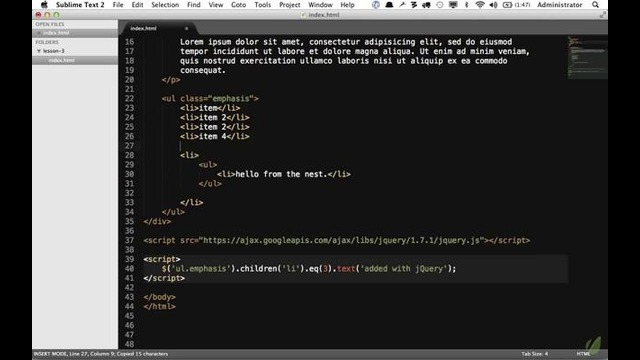
Task: Click the 'item 4' list line
Action: tap(215, 136)
